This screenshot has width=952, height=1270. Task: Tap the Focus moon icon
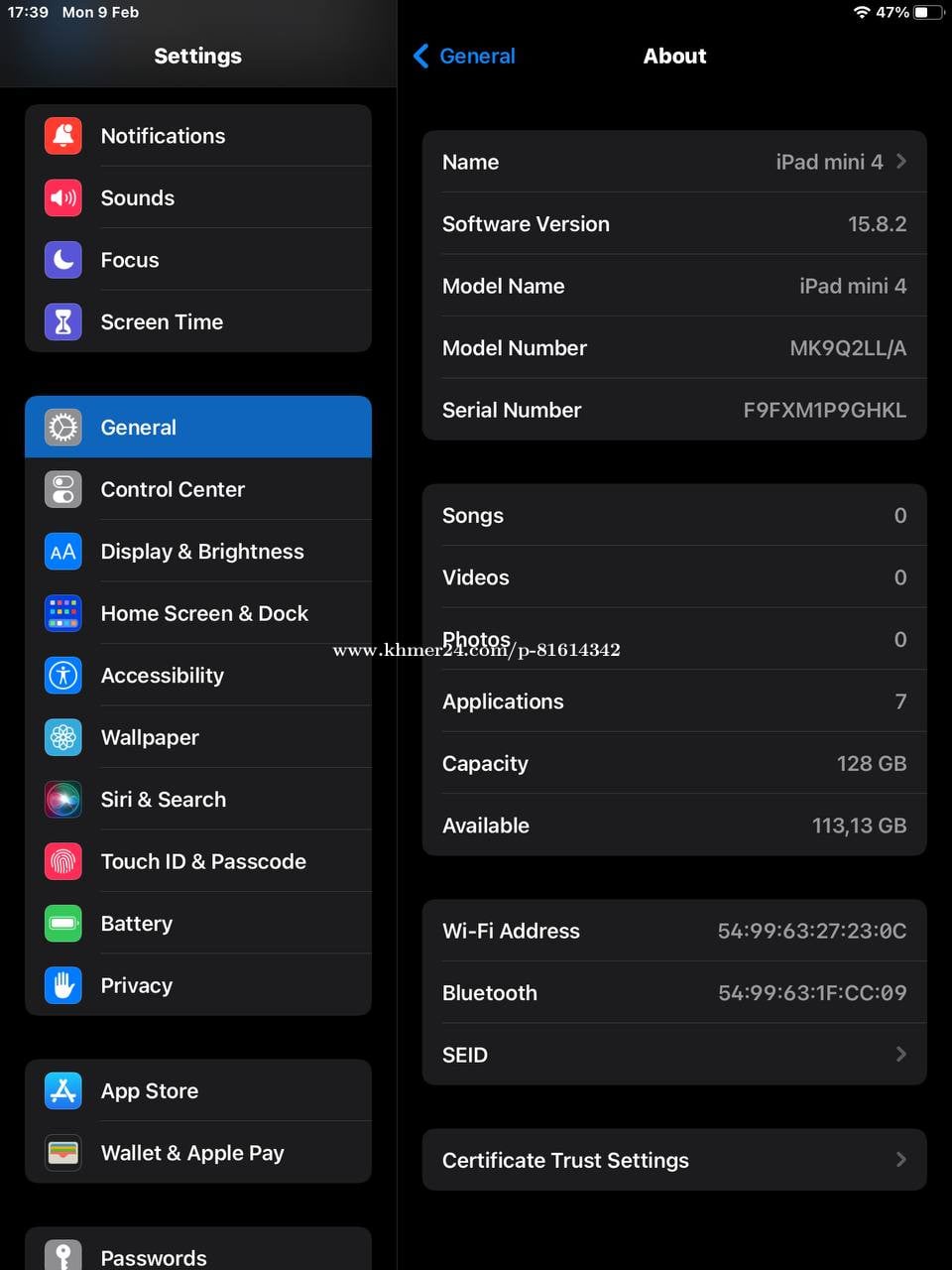[63, 260]
